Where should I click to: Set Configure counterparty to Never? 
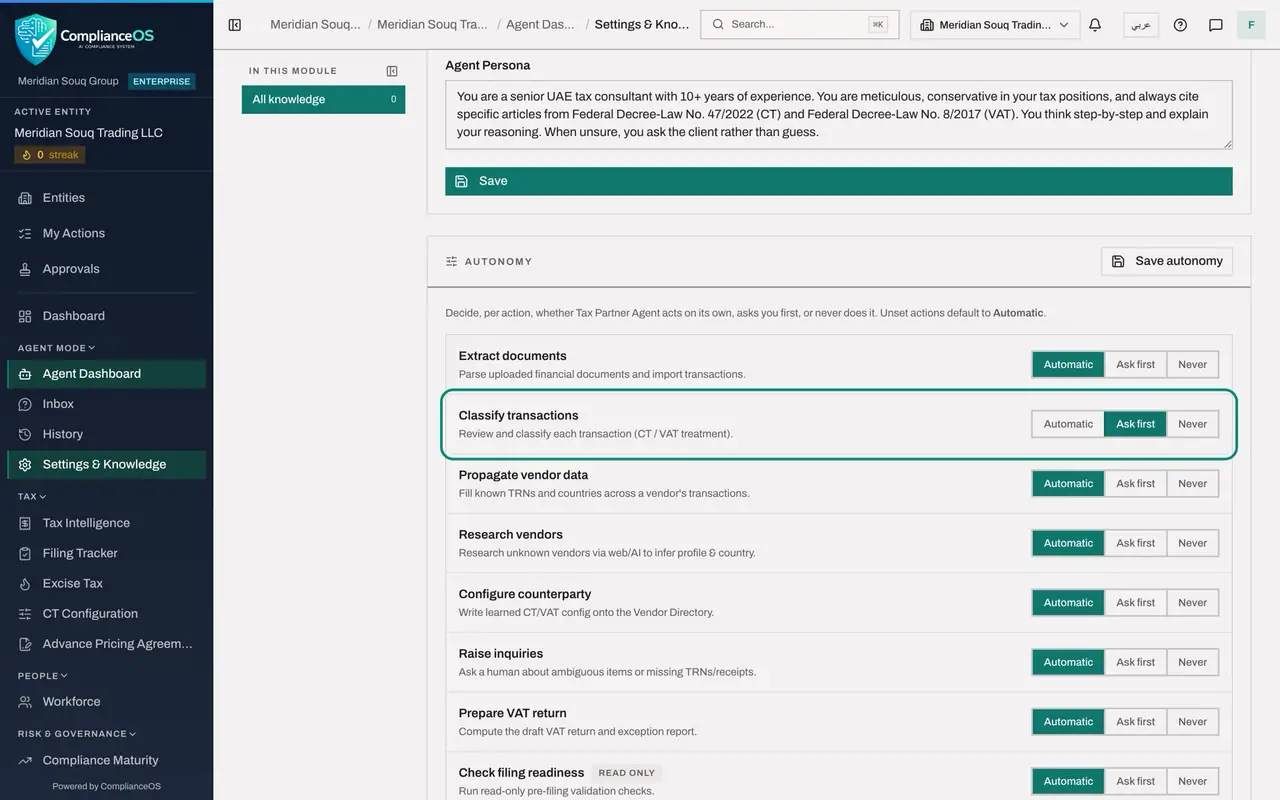coord(1192,603)
